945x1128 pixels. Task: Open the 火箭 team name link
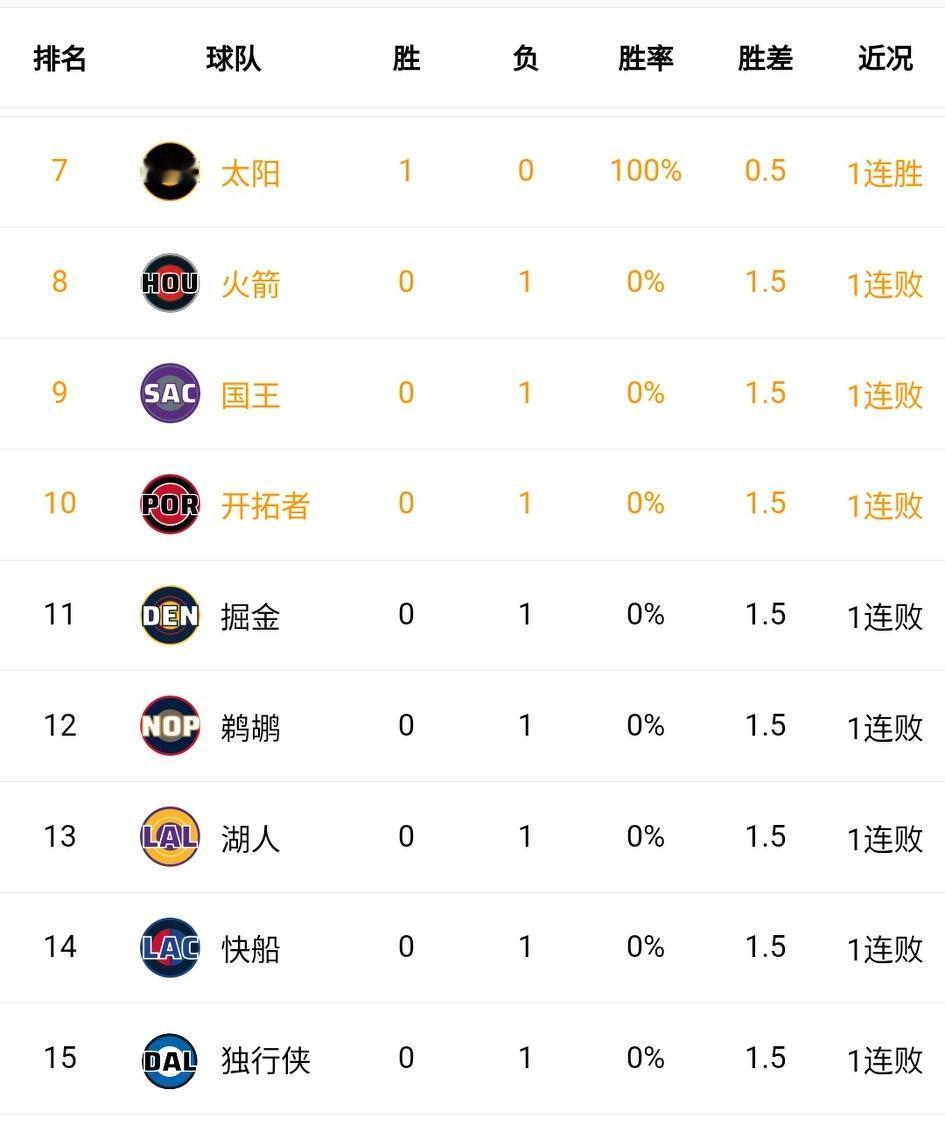pyautogui.click(x=250, y=284)
